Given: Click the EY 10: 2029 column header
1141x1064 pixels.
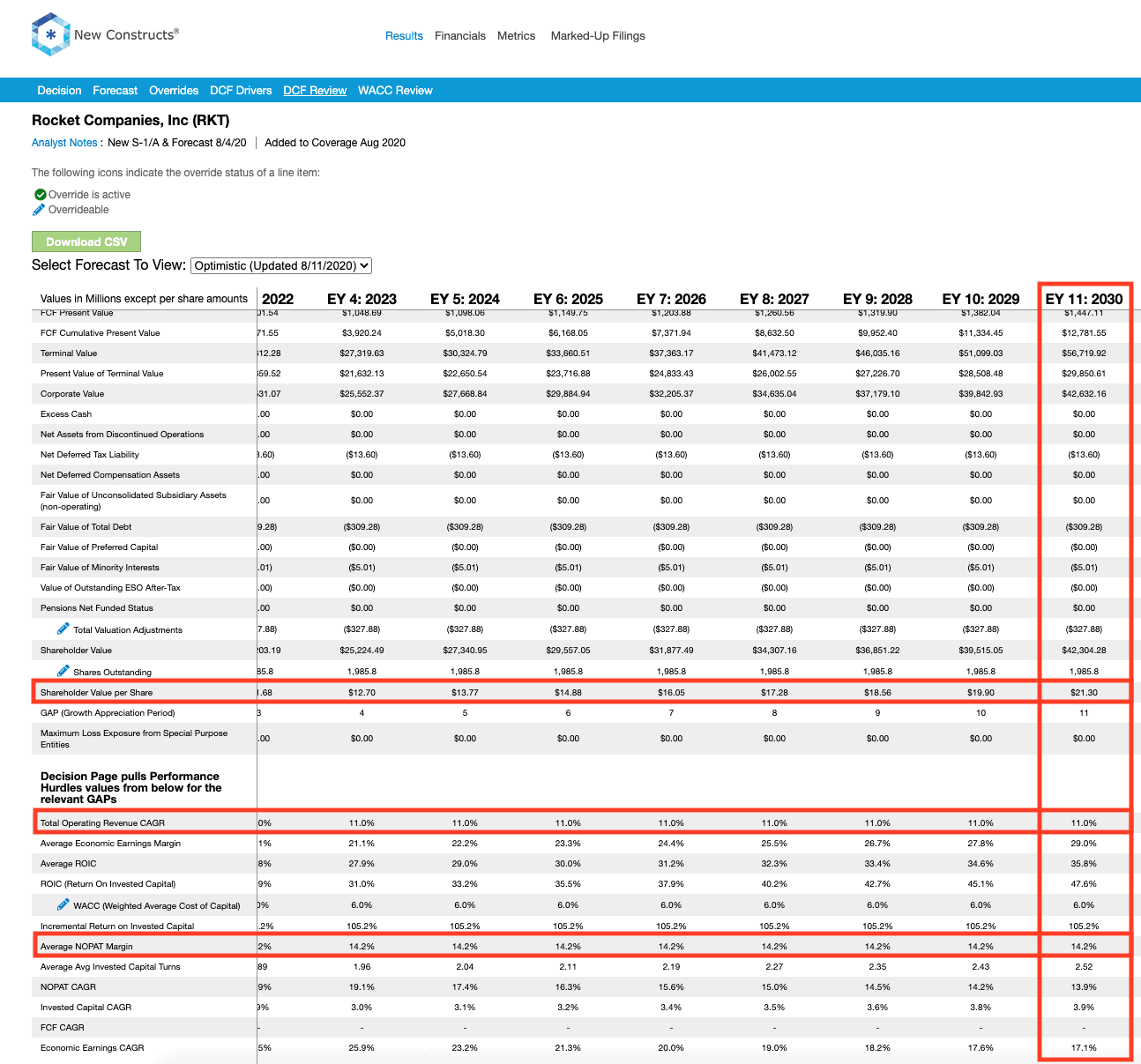Looking at the screenshot, I should [x=981, y=299].
